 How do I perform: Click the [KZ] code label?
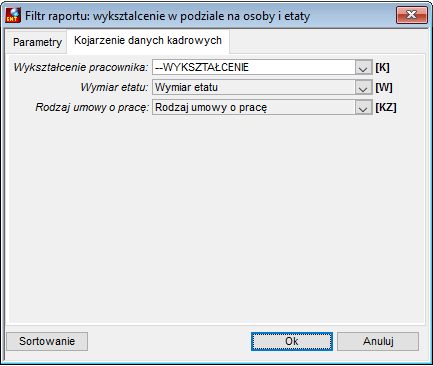point(386,108)
